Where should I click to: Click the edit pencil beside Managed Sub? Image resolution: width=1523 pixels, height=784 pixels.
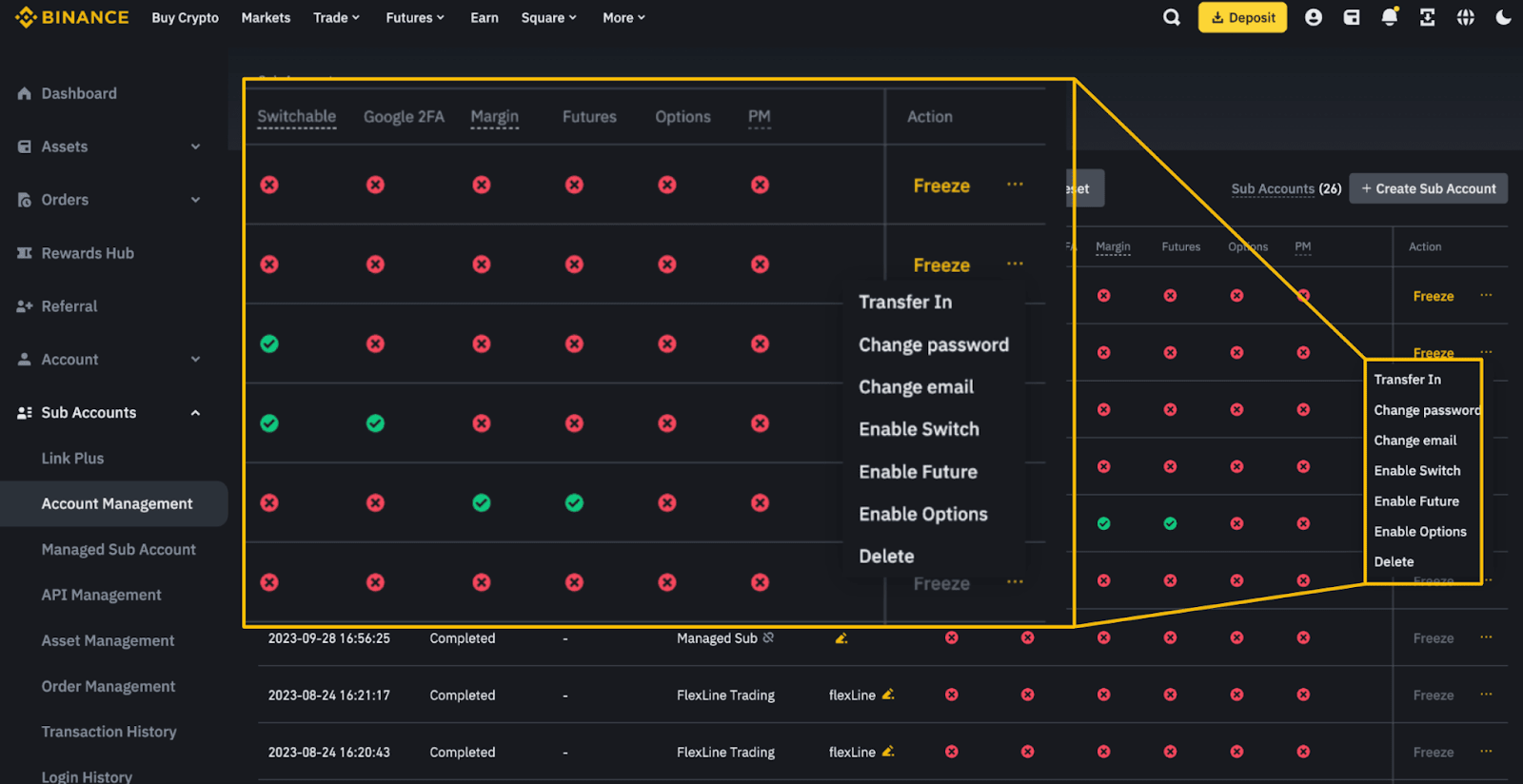coord(841,638)
